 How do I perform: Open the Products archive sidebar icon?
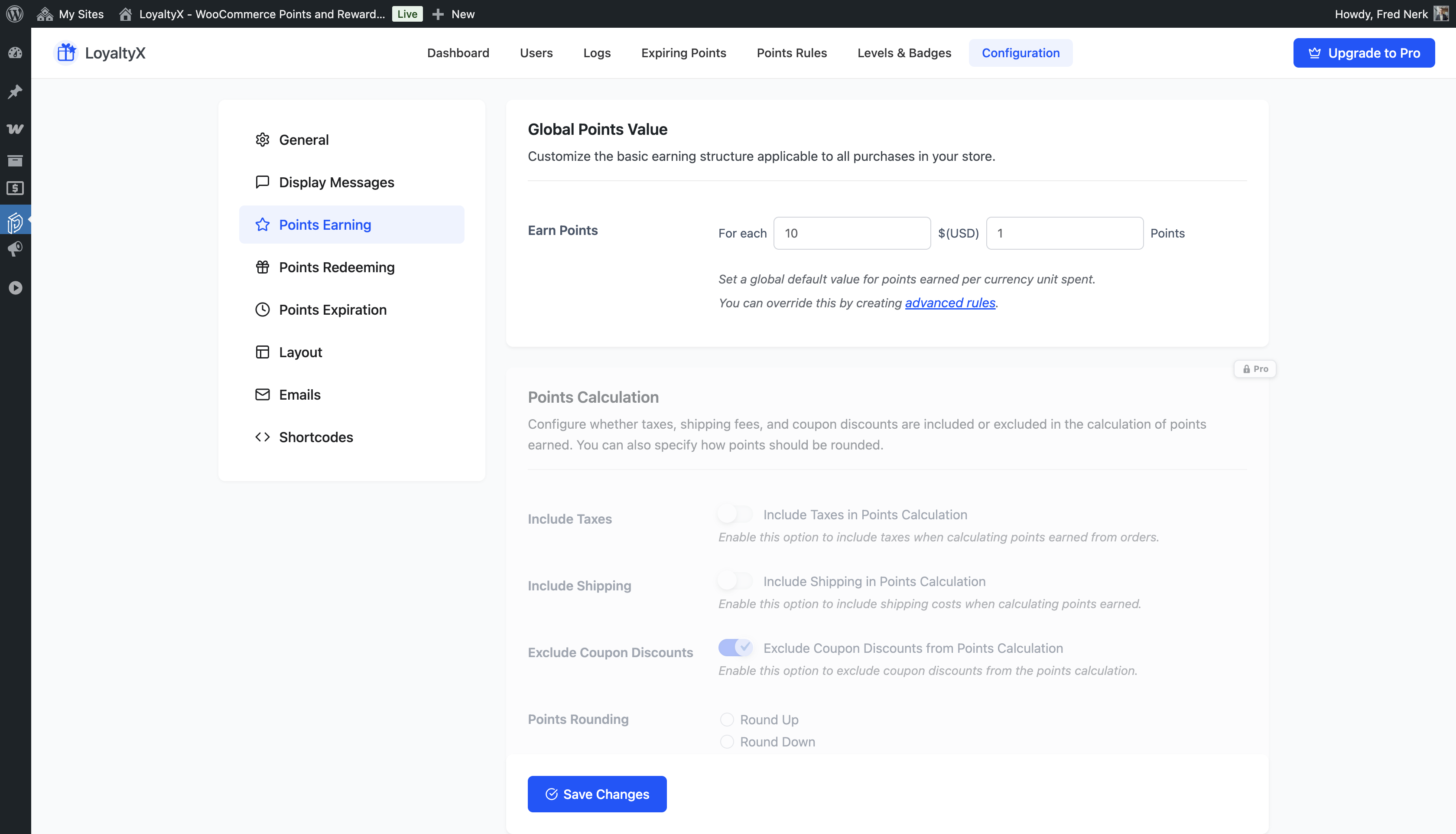click(x=15, y=160)
